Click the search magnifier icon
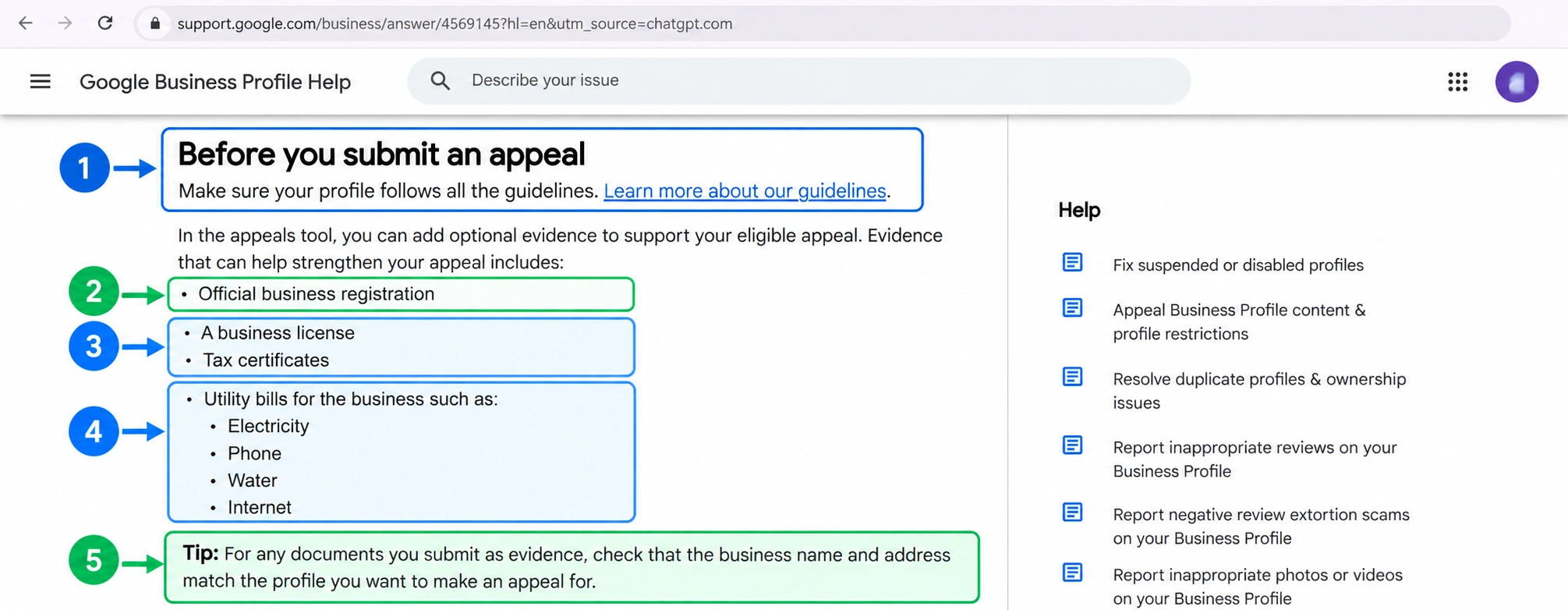Image resolution: width=1568 pixels, height=610 pixels. tap(441, 80)
